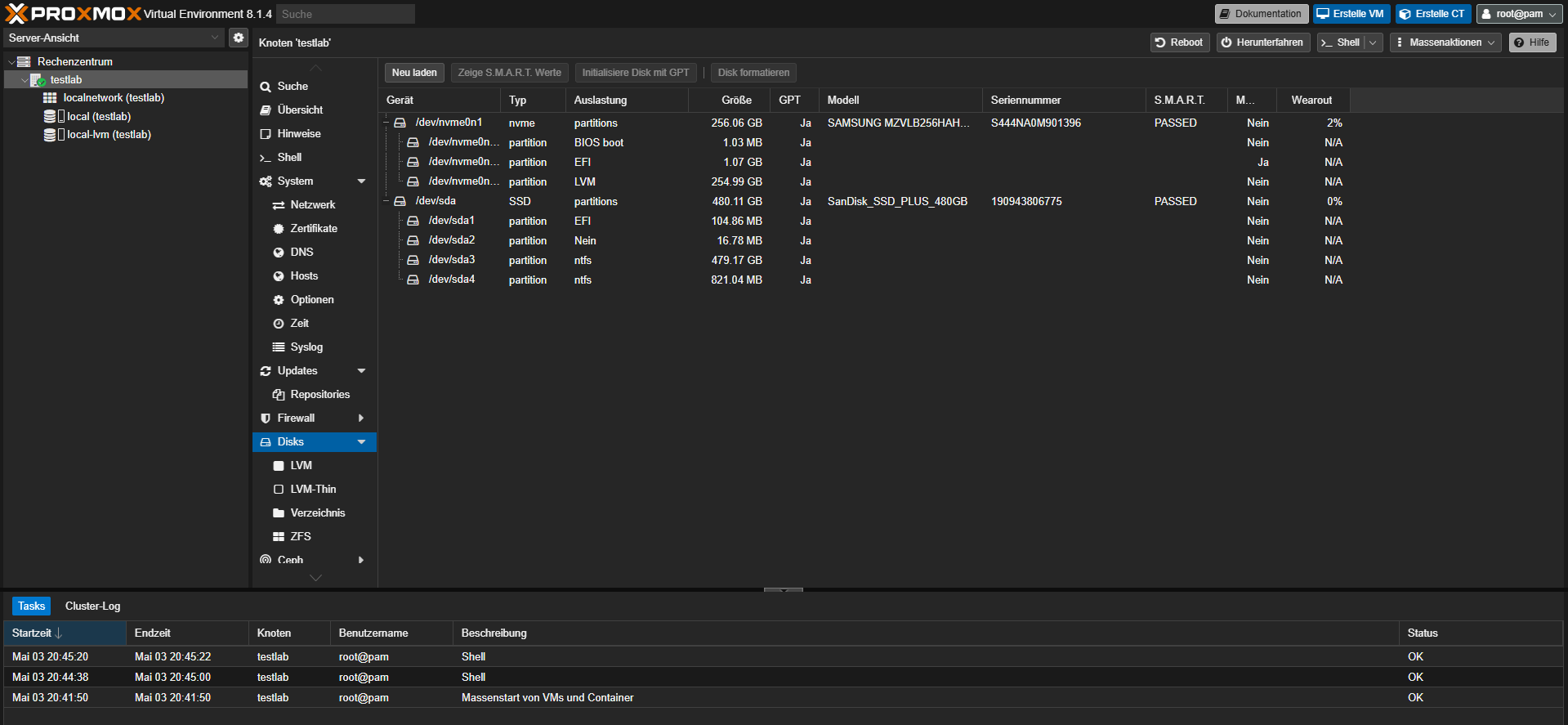The height and width of the screenshot is (725, 1568).
Task: Open the Server-Ansicht view dropdown
Action: click(x=215, y=38)
